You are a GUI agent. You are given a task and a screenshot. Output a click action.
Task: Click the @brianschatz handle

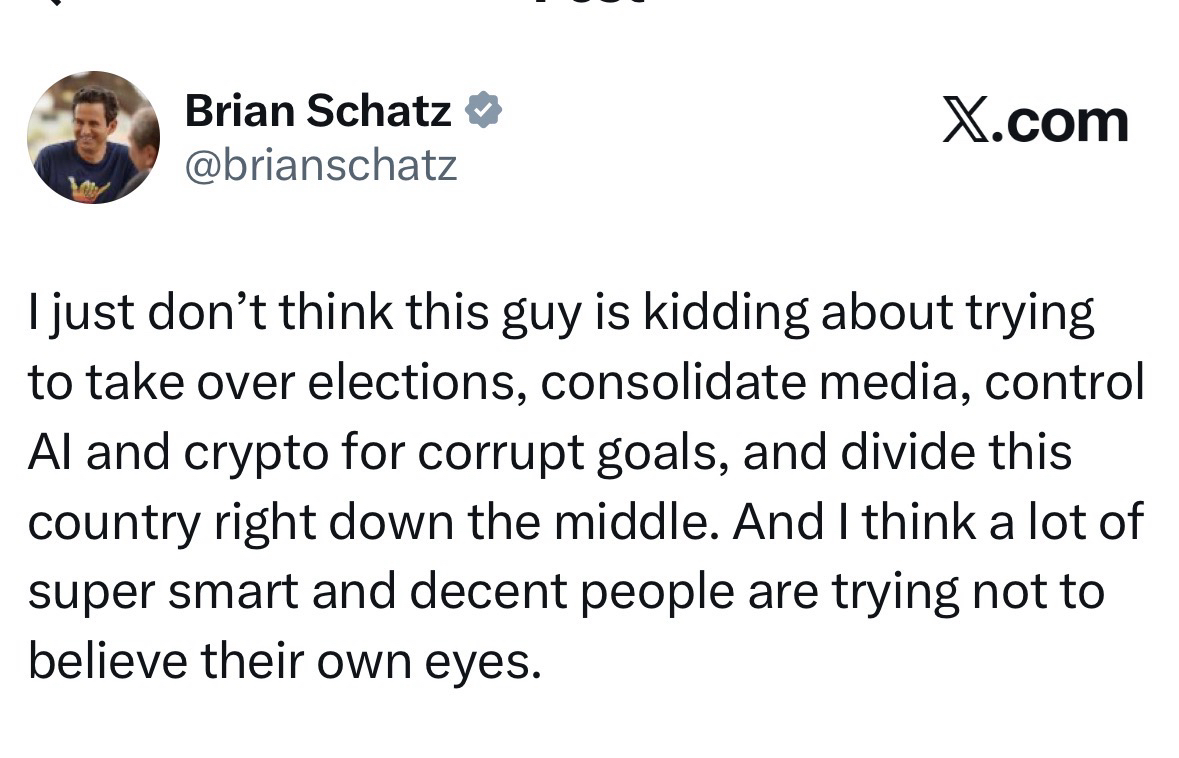tap(321, 164)
